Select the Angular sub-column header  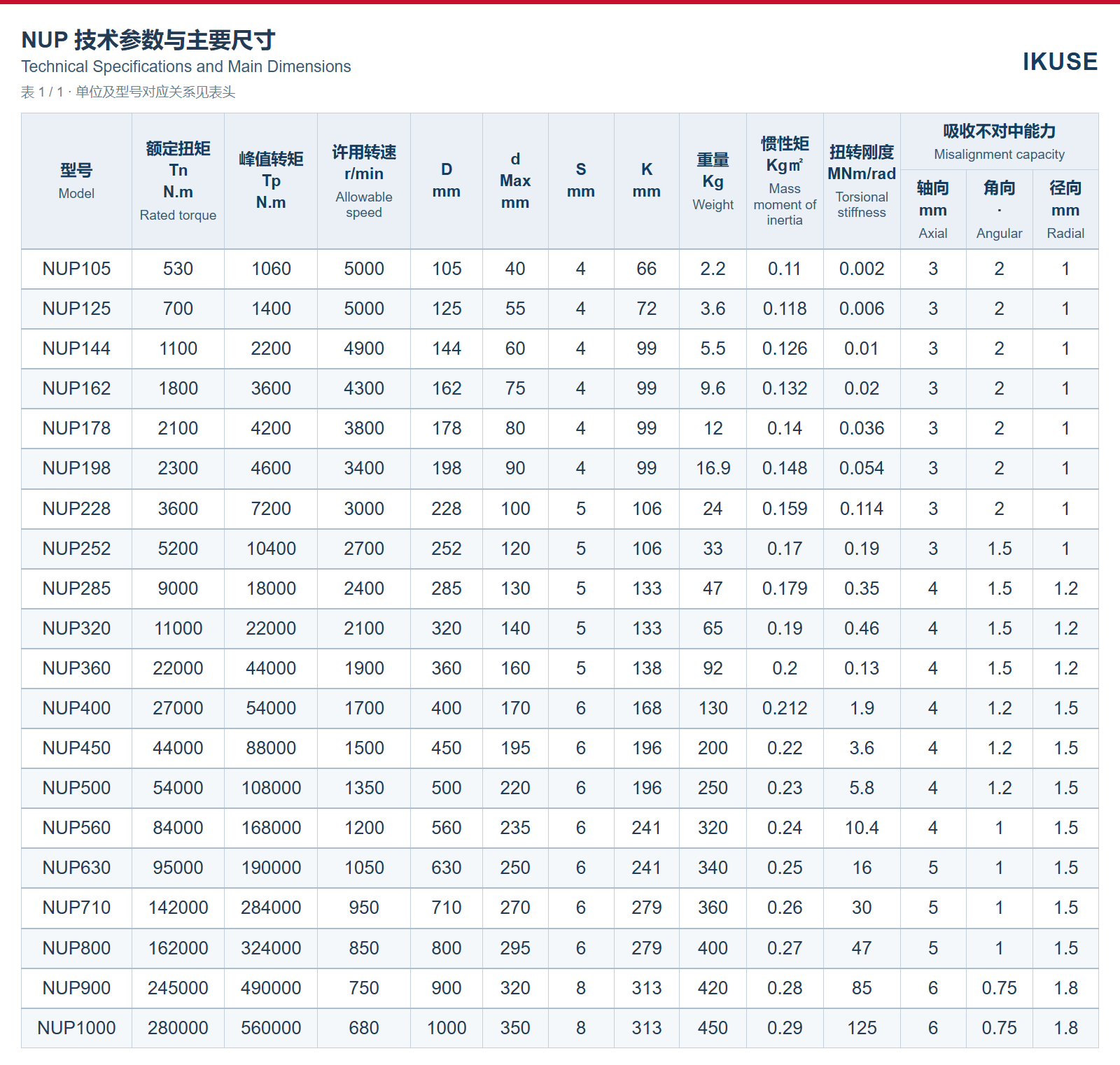click(999, 209)
